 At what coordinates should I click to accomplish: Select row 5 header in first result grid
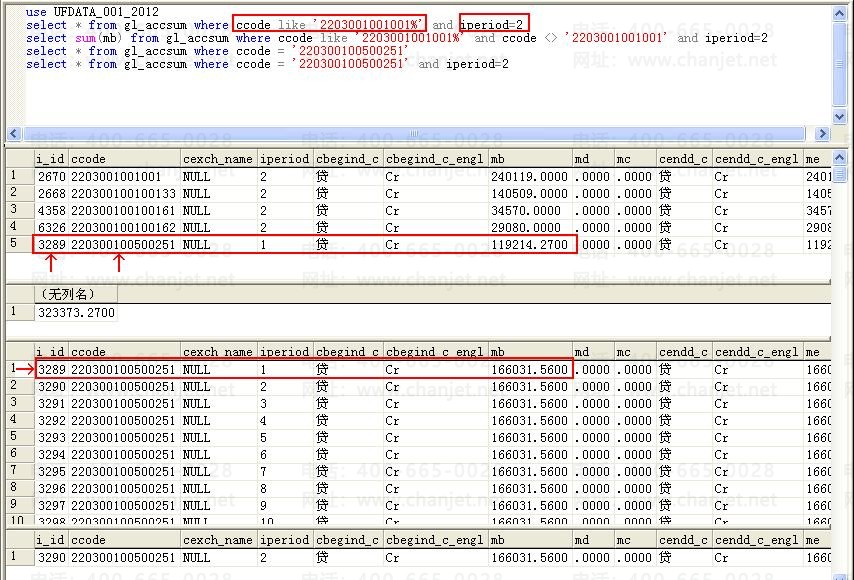(15, 244)
